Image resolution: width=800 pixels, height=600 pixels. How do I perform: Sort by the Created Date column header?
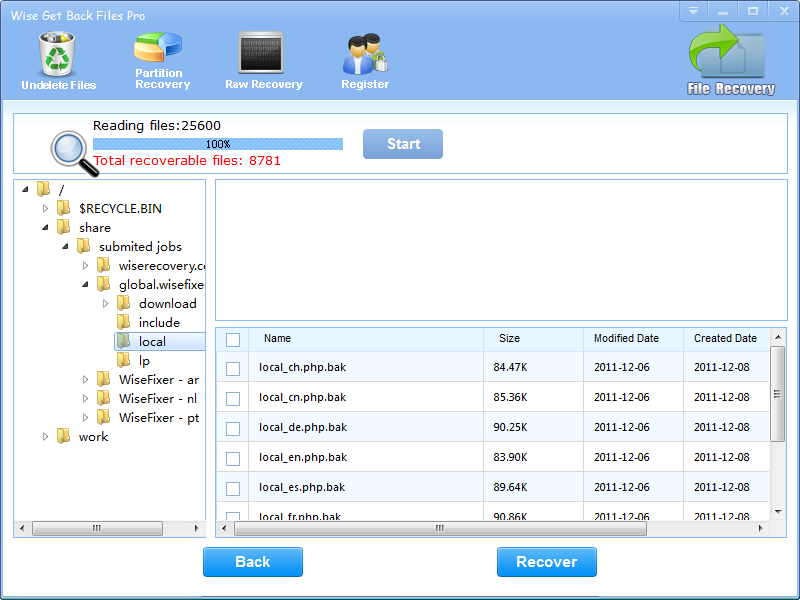pyautogui.click(x=726, y=339)
